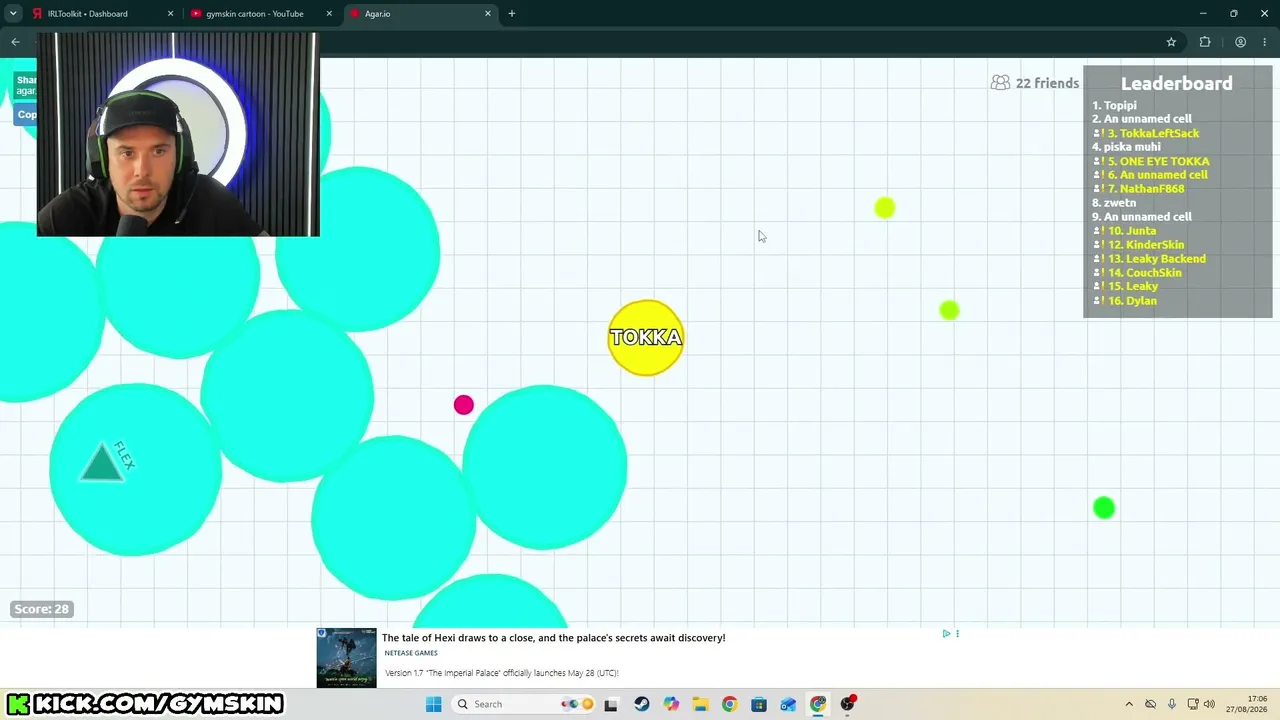The image size is (1280, 720).
Task: Open Copilot from the taskbar
Action: point(670,704)
